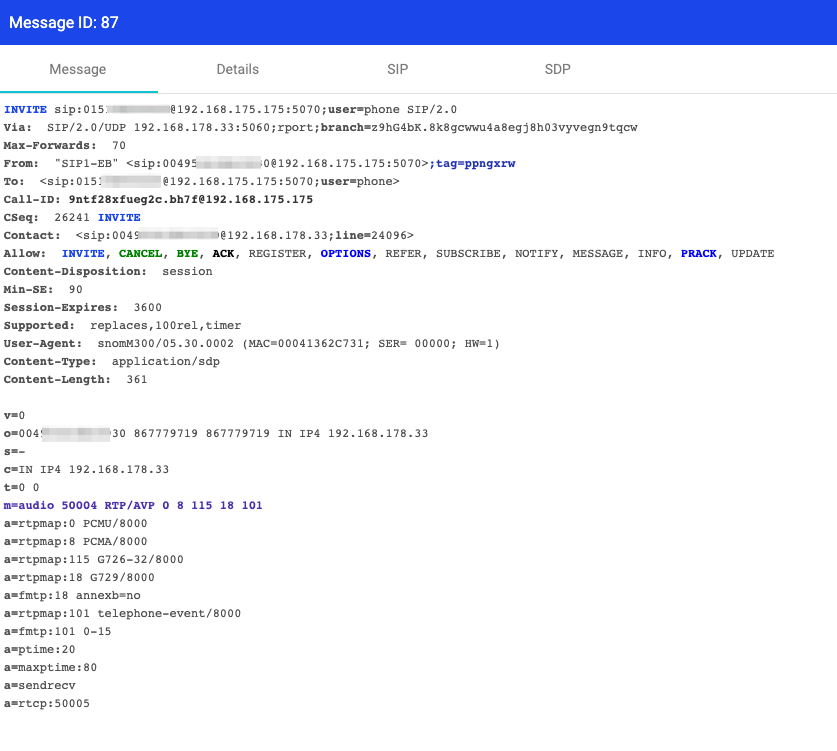
Task: Select the Max-Forwards header label
Action: [x=51, y=146]
